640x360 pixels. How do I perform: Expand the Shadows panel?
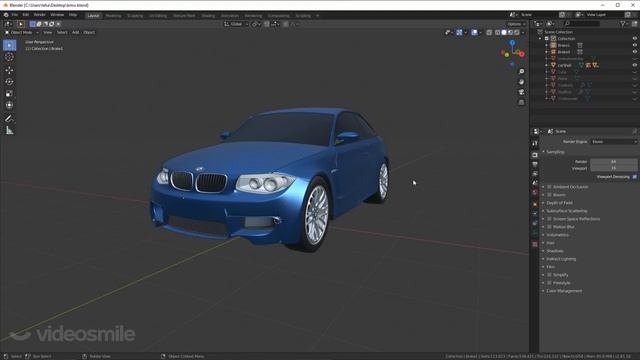[x=555, y=251]
